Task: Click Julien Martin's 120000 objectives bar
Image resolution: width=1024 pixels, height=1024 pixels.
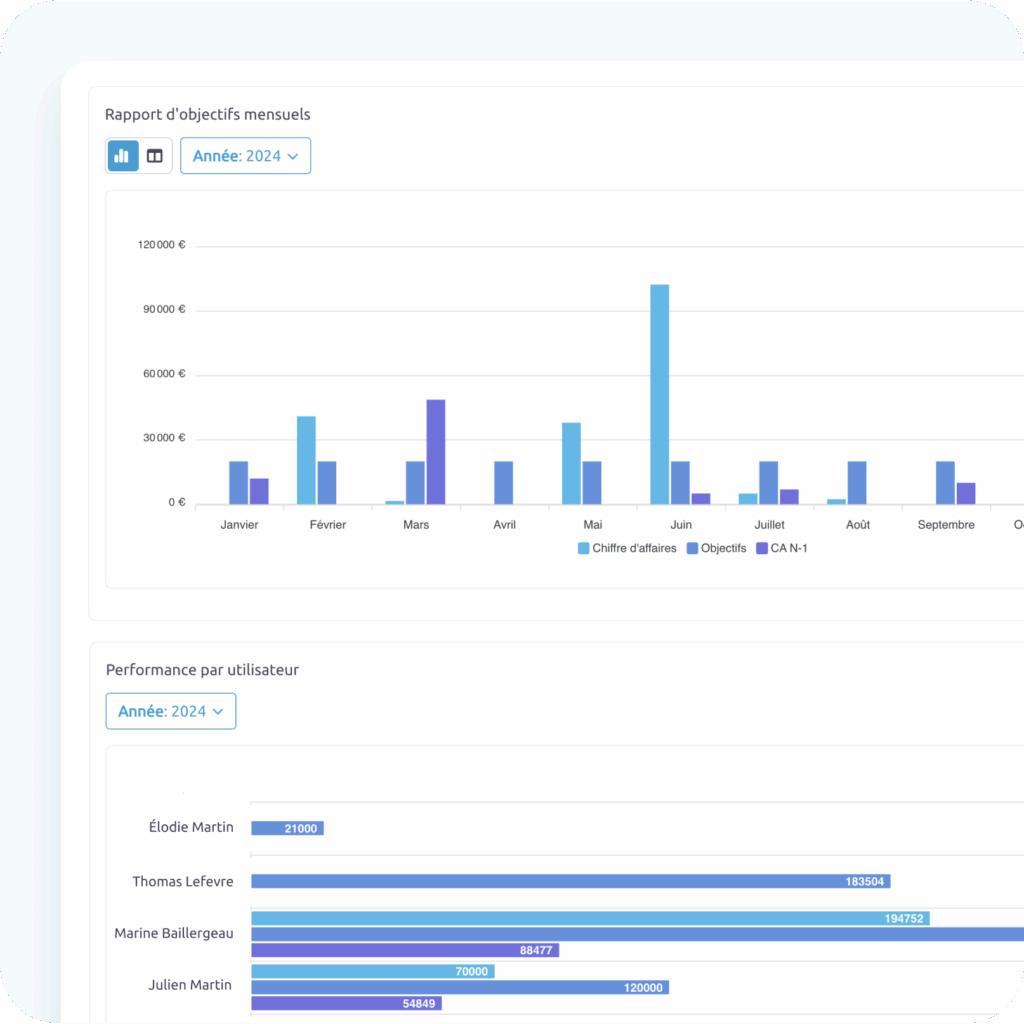Action: (459, 987)
